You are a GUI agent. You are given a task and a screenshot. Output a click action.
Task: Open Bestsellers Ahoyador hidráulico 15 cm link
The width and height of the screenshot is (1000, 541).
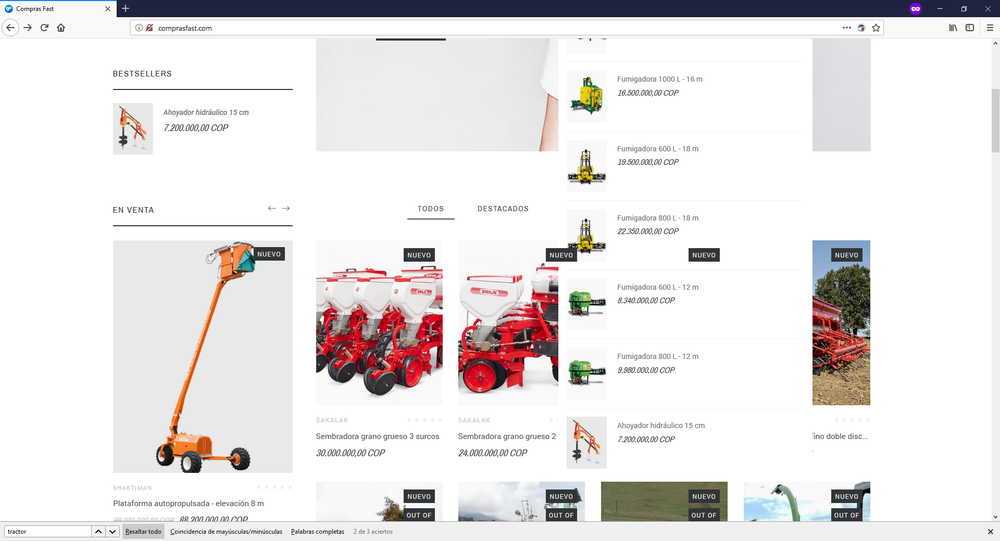point(205,112)
